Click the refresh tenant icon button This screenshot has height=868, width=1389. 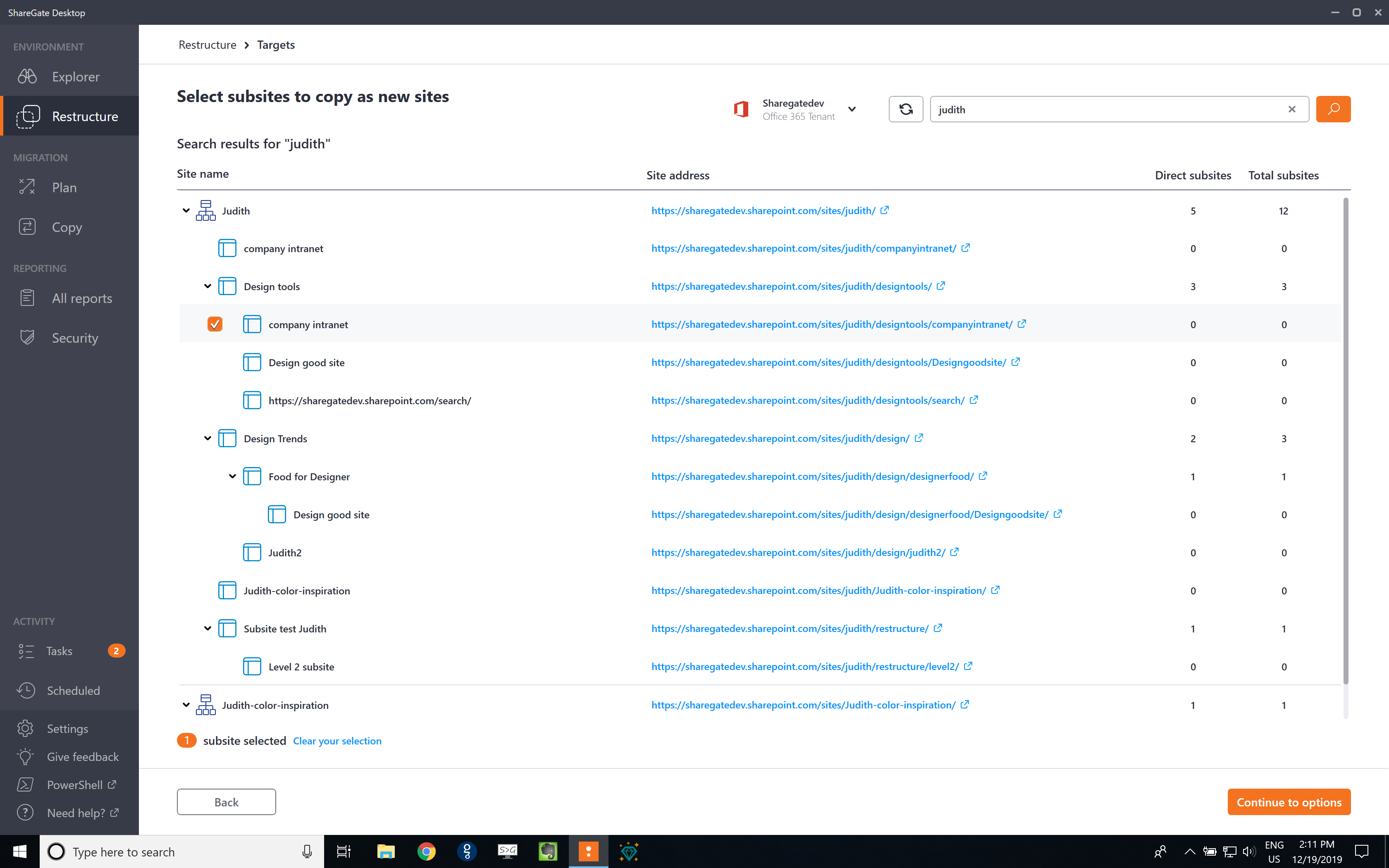(x=905, y=109)
